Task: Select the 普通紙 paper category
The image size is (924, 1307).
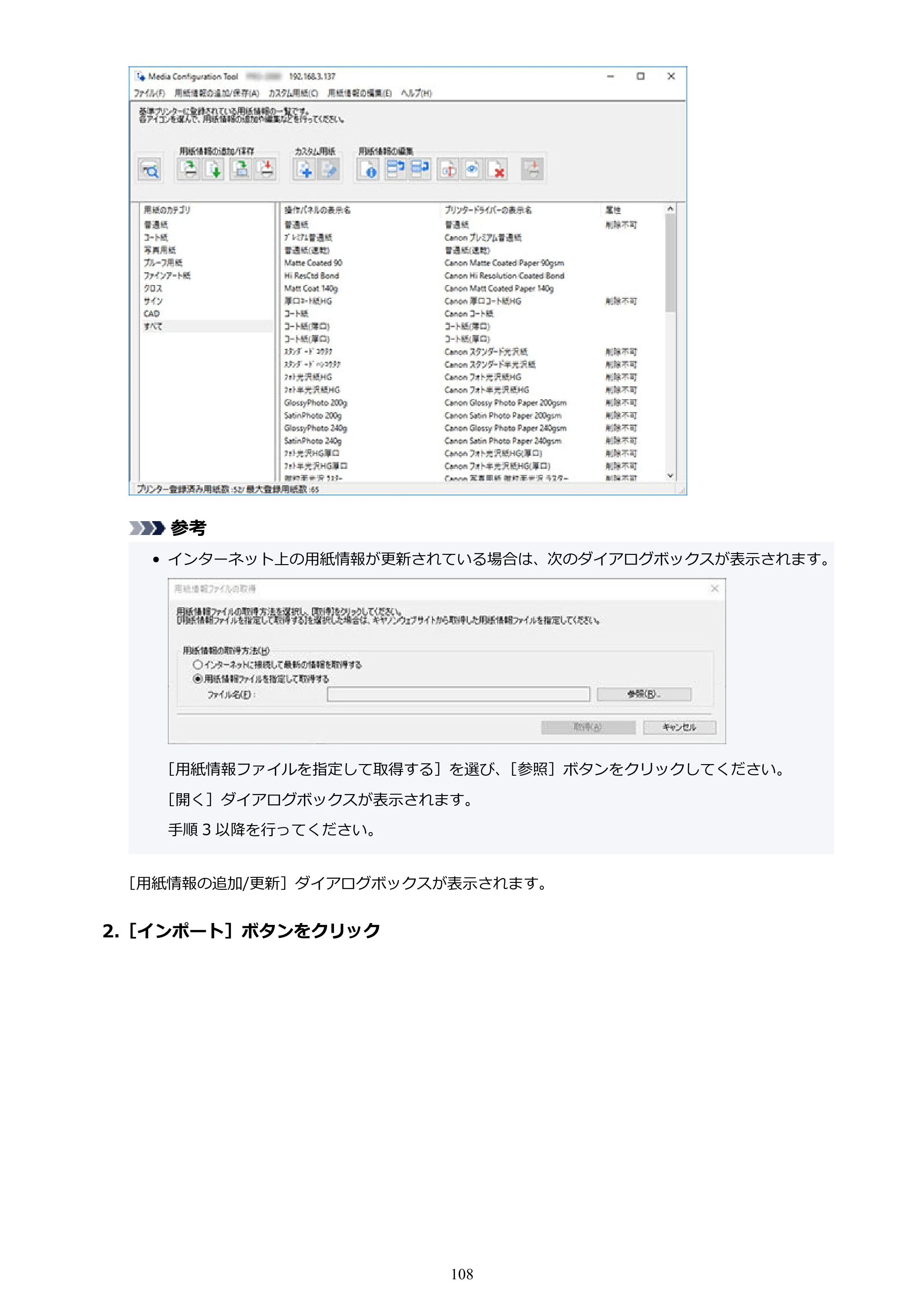Action: point(155,225)
